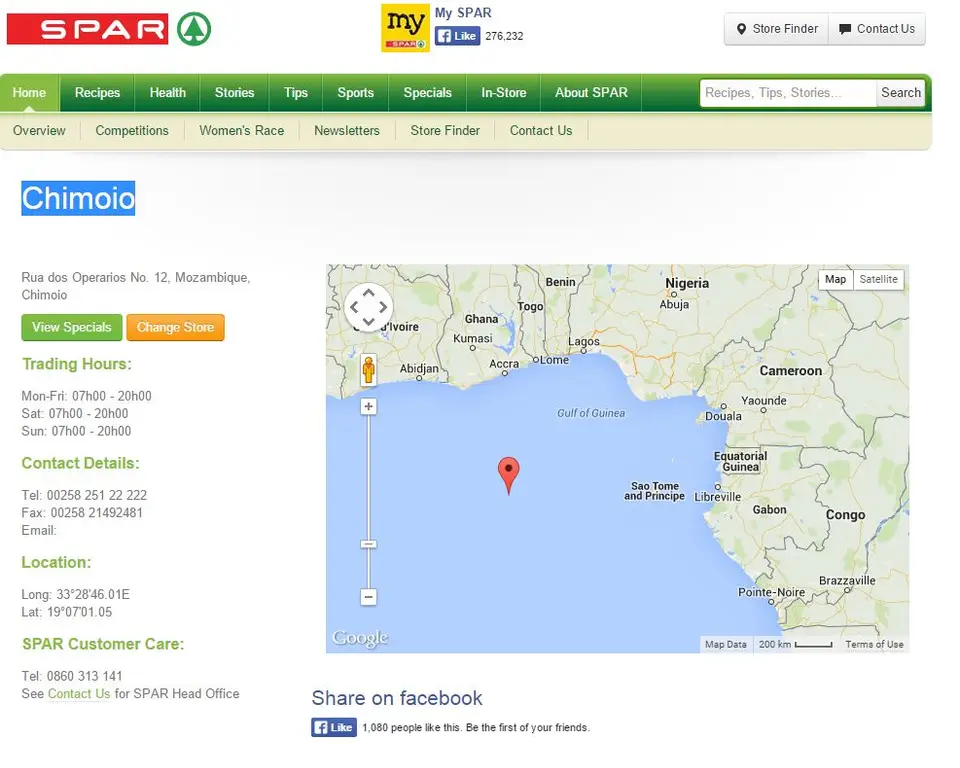960x768 pixels.
Task: Go to the Home tab
Action: click(29, 92)
